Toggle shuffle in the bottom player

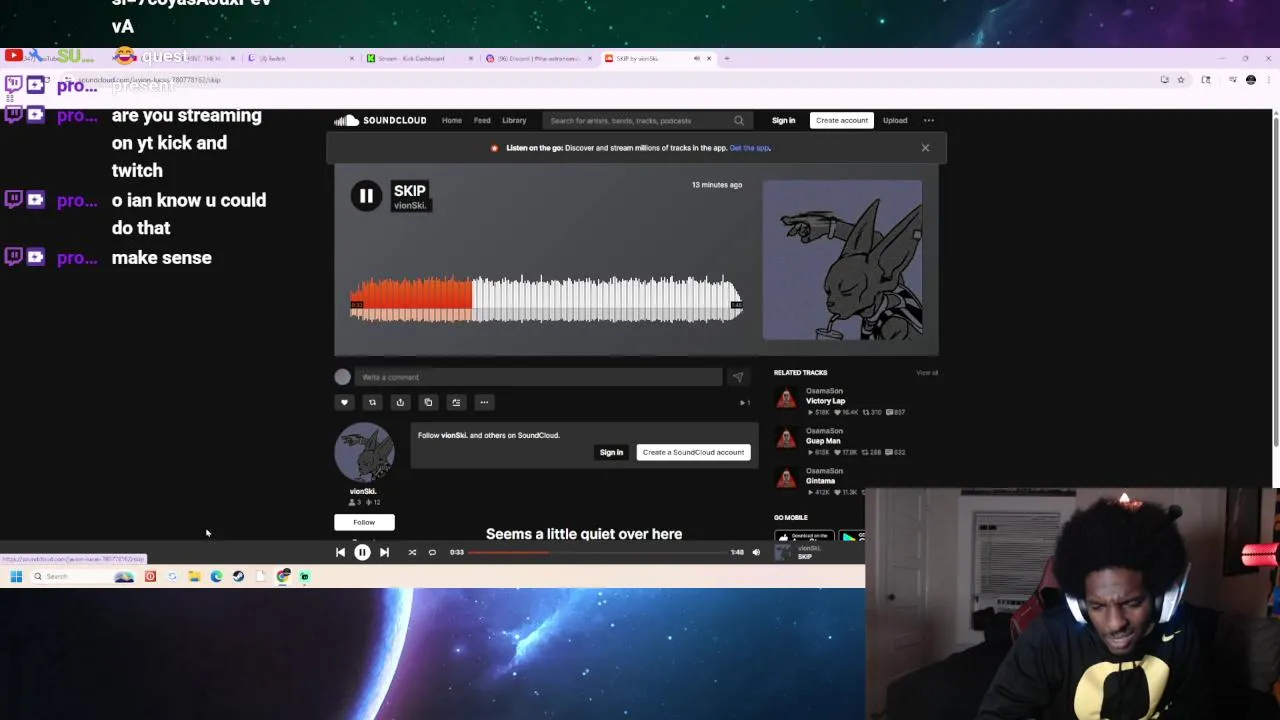[x=412, y=552]
